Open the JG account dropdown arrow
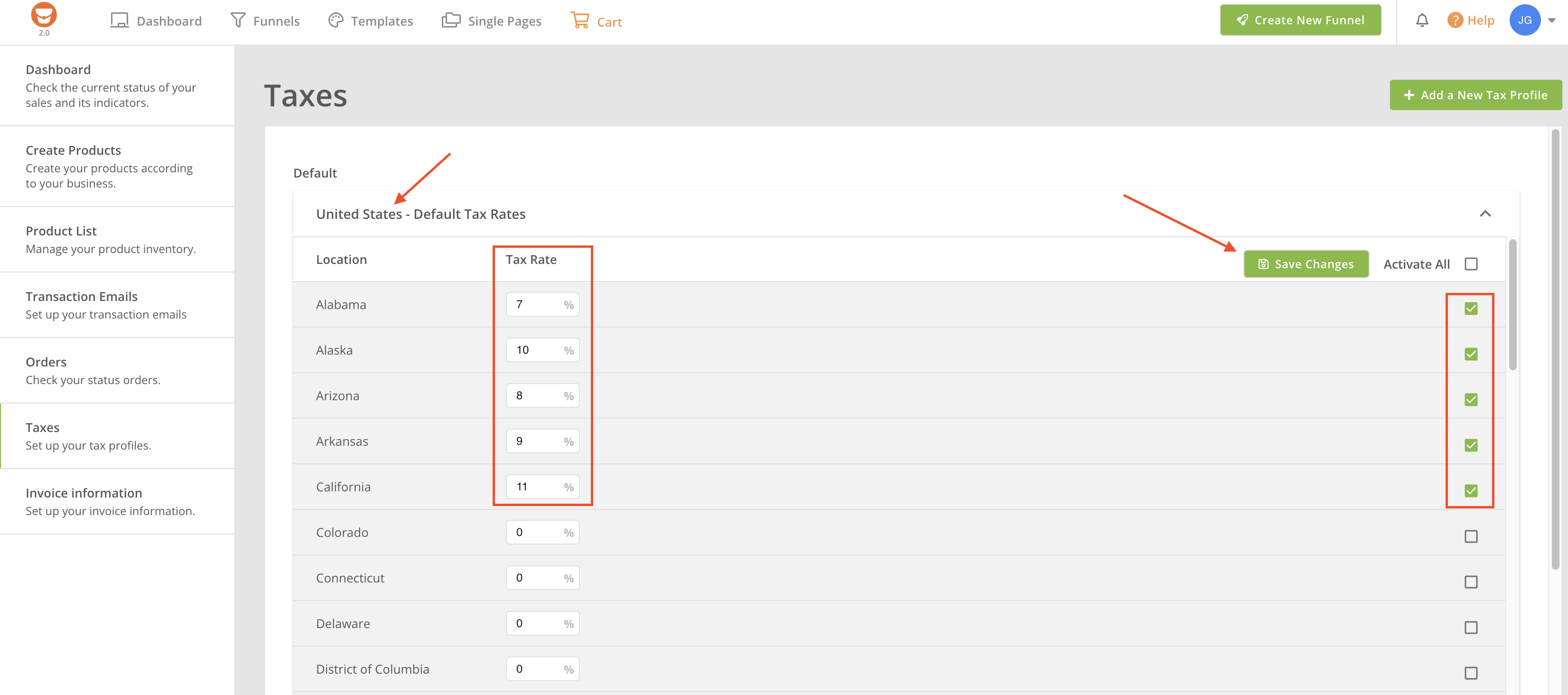1568x695 pixels. [x=1552, y=21]
